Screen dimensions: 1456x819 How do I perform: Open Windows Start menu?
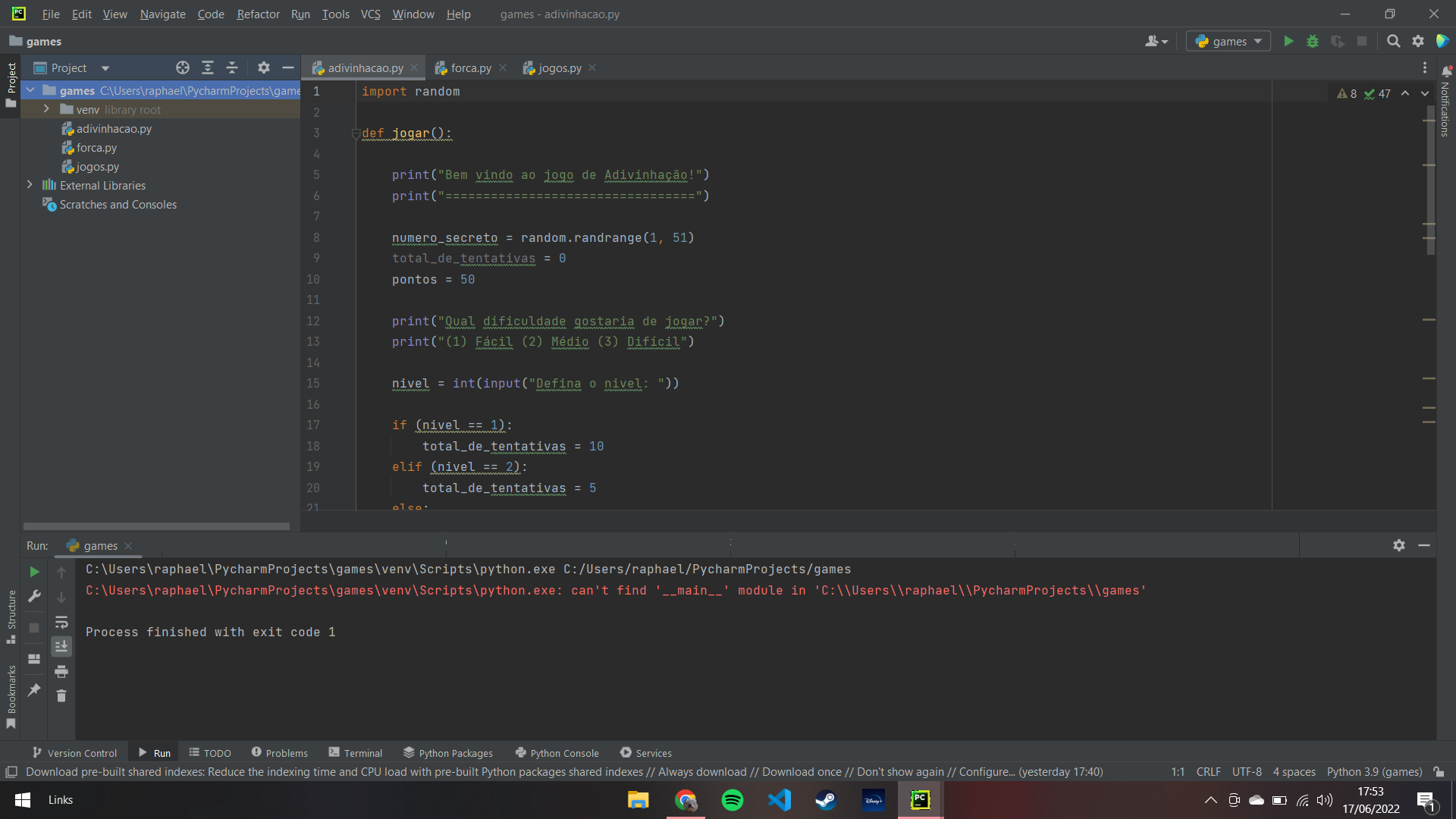[x=23, y=800]
